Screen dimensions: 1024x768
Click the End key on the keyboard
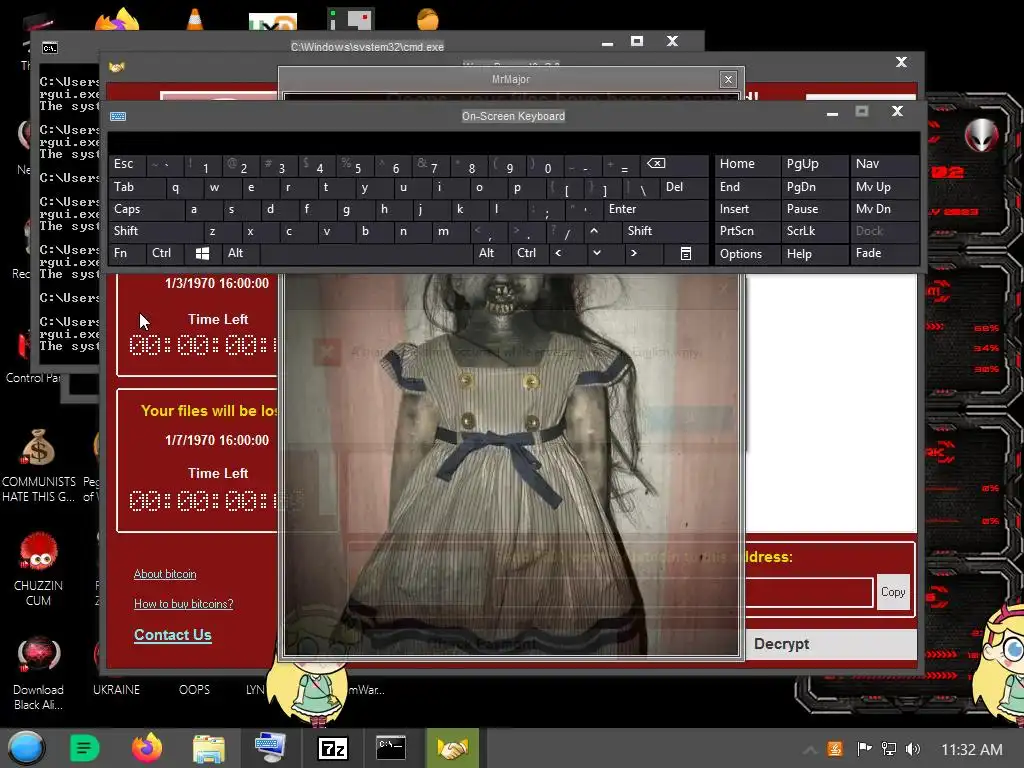(x=747, y=187)
